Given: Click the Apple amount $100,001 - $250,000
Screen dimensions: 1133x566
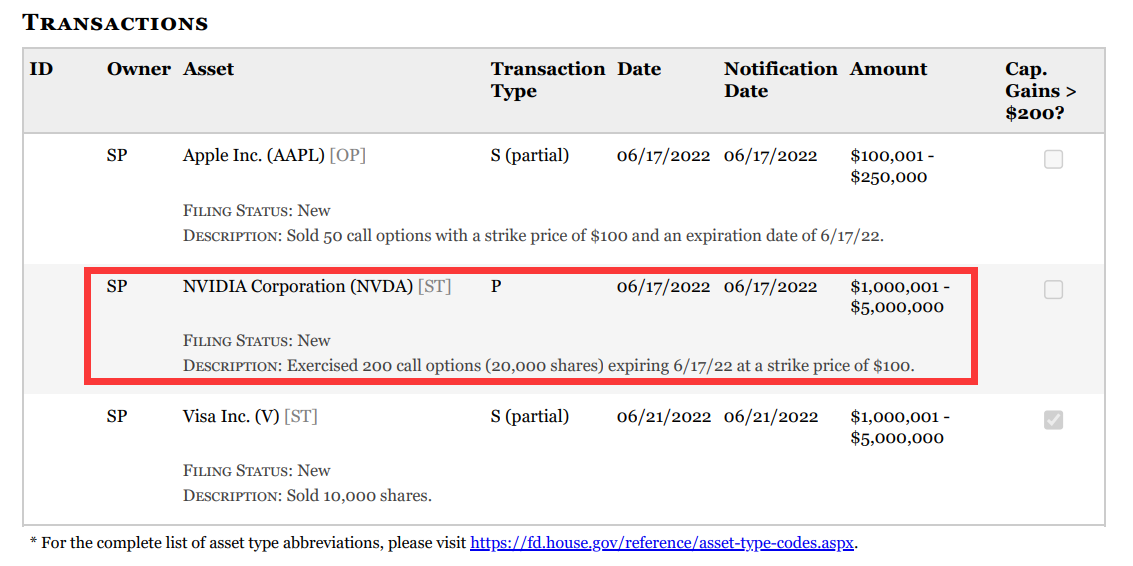Looking at the screenshot, I should point(893,167).
